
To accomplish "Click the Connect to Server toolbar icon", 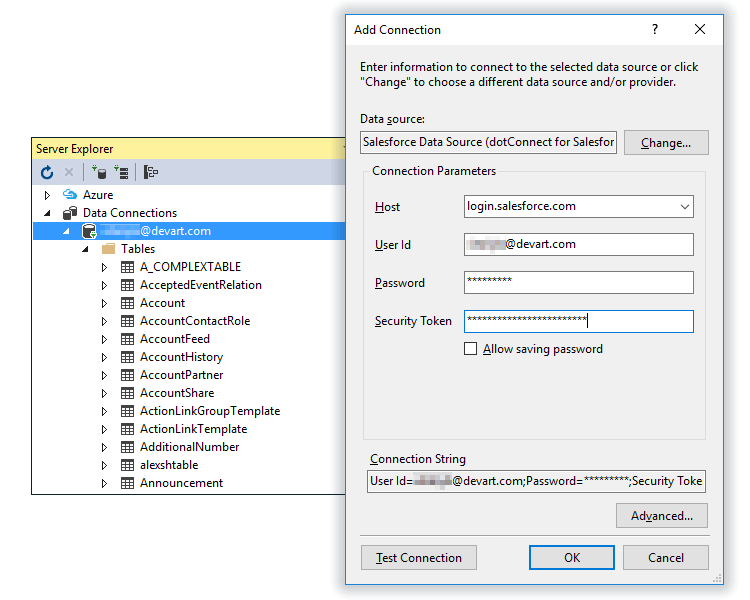I will click(x=121, y=172).
